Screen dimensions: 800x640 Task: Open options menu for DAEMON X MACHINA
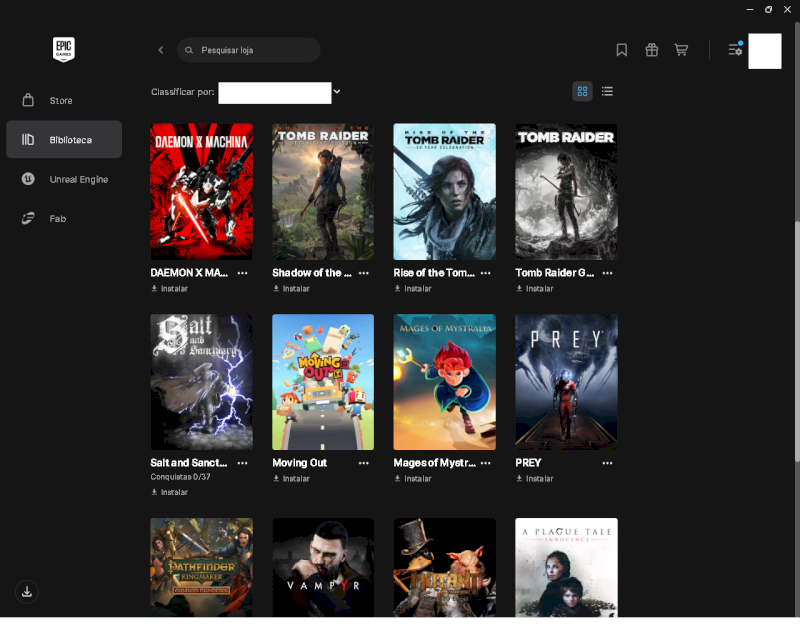coord(242,273)
